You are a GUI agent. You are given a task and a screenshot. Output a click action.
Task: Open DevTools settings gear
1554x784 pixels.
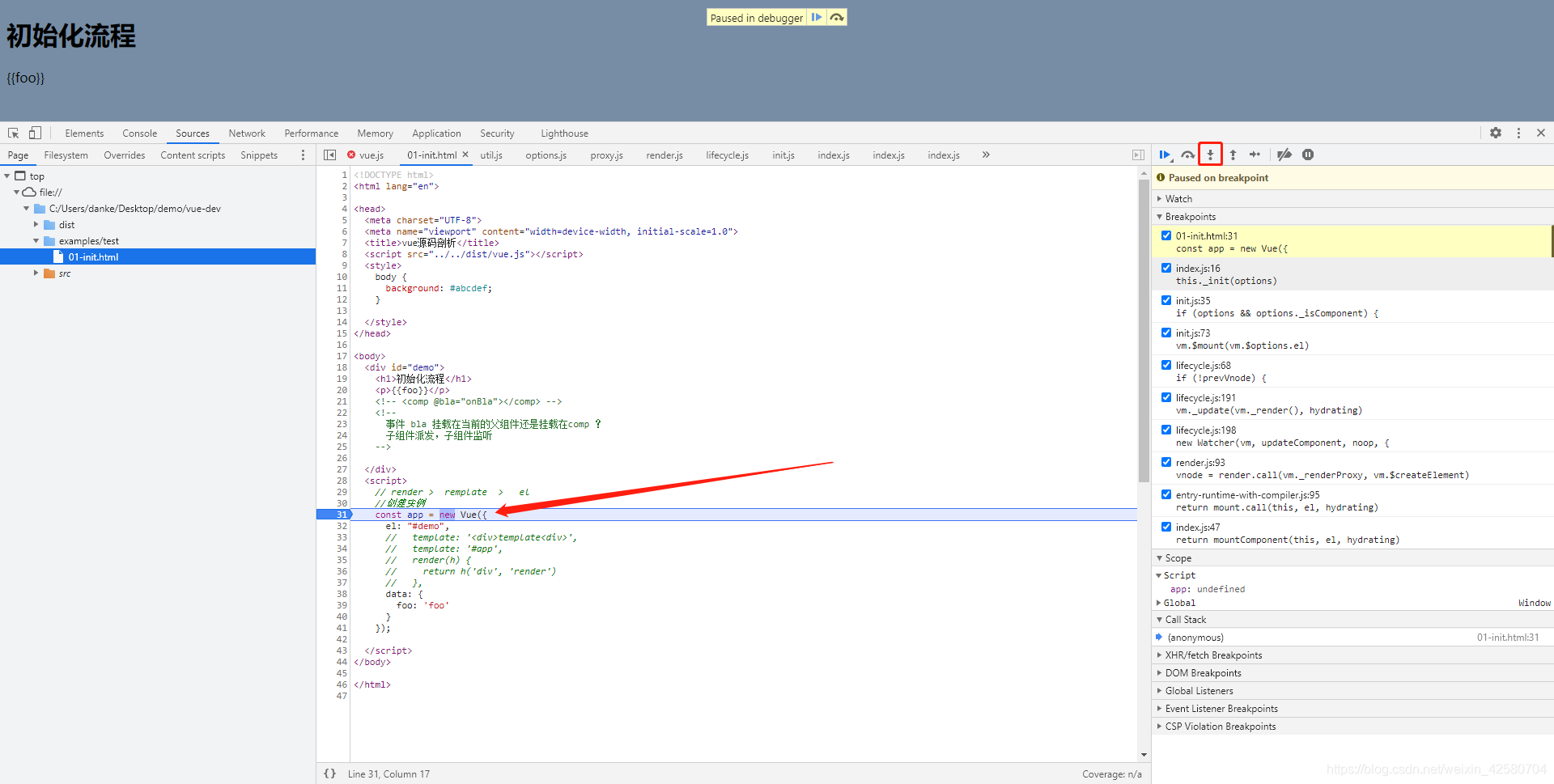(1496, 133)
